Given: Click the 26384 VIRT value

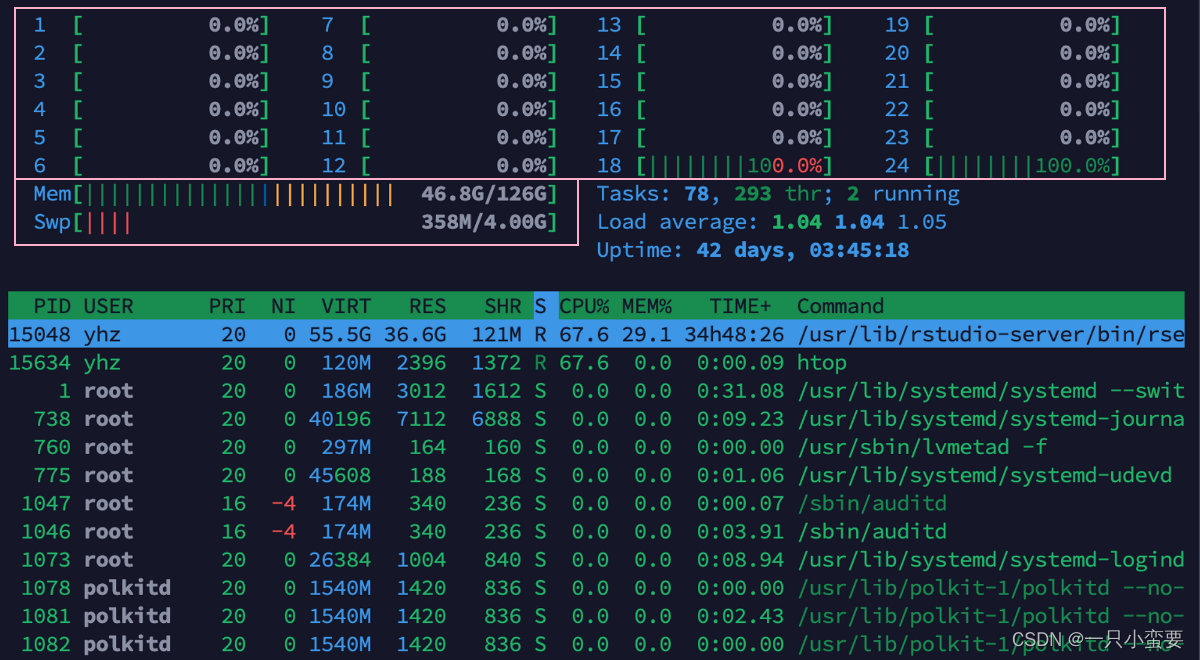Looking at the screenshot, I should pos(340,559).
